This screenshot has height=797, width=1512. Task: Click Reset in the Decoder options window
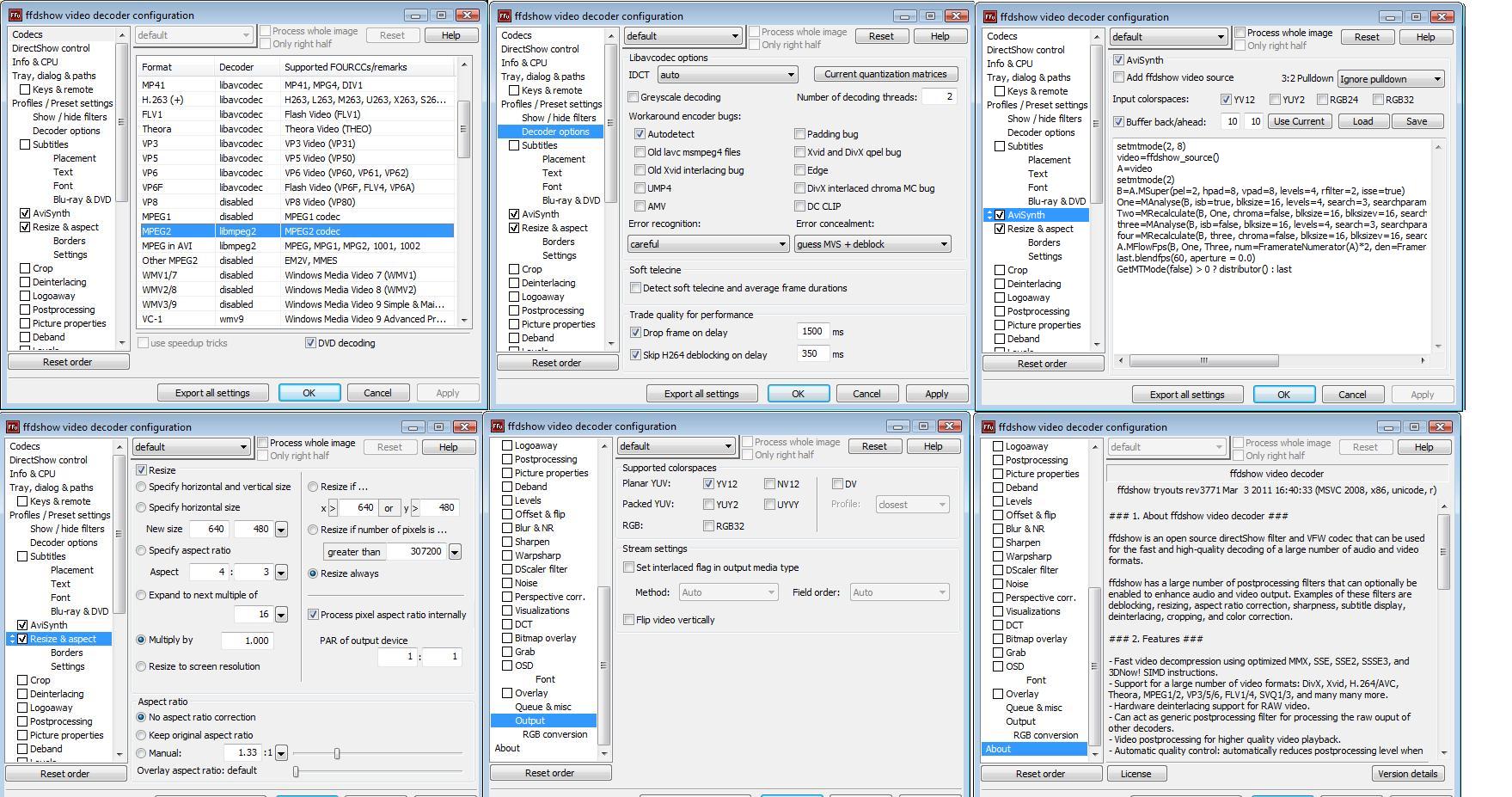881,36
